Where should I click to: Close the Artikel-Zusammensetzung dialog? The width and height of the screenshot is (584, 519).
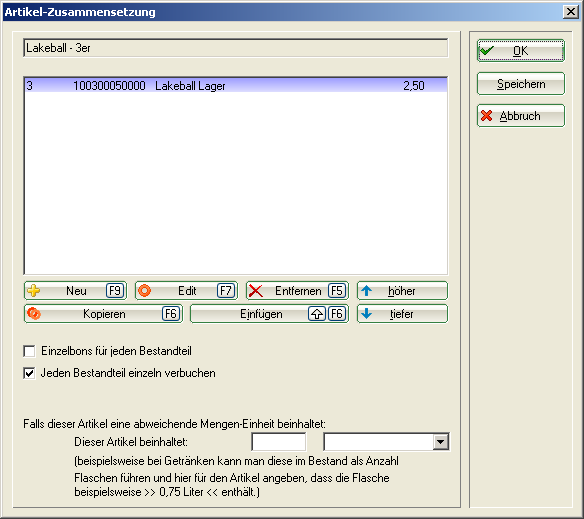point(571,12)
